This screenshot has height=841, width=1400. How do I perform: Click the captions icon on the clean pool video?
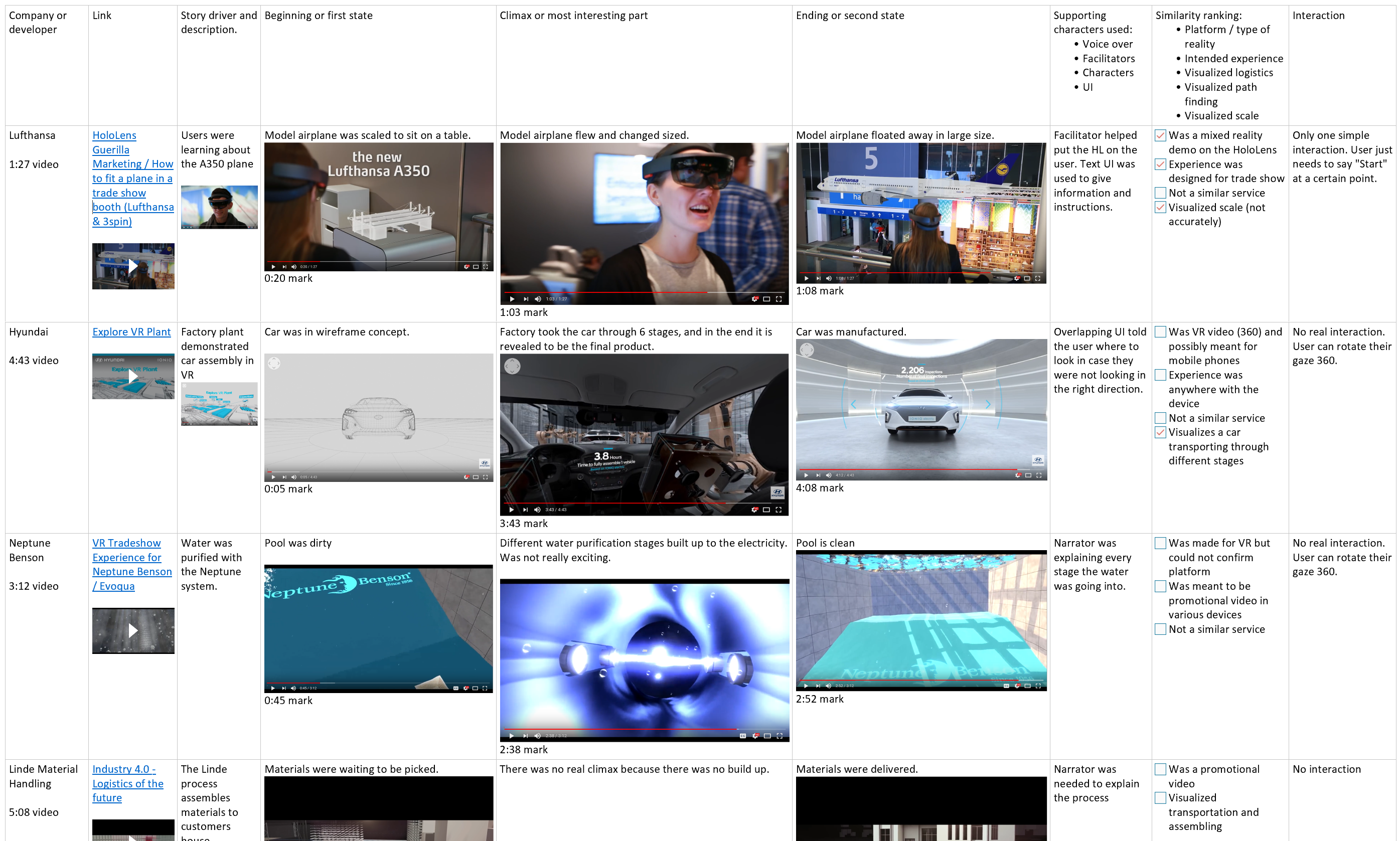[x=1006, y=686]
